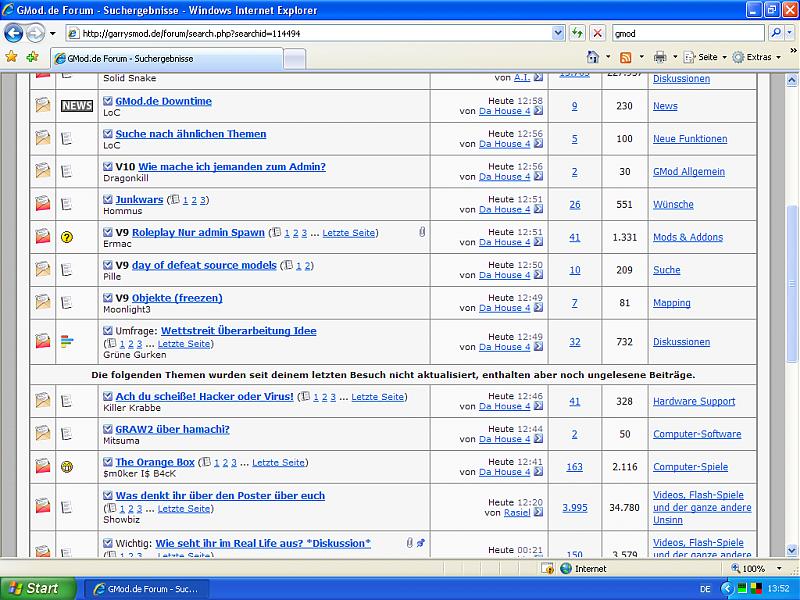Tick the checkbox beside GMod.de Downtime thread
Screen dimensions: 800x600
108,101
